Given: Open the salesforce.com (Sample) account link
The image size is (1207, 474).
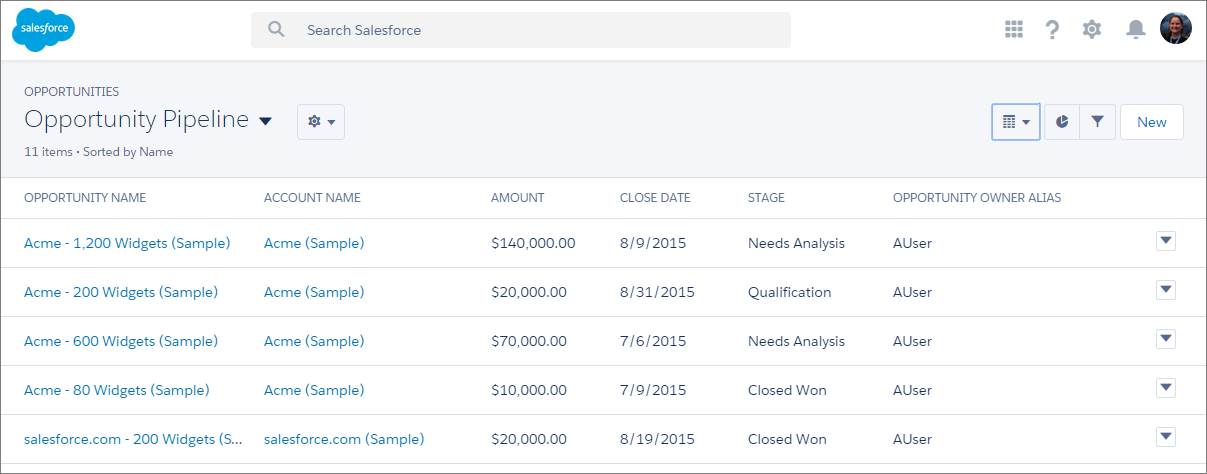Looking at the screenshot, I should 344,439.
